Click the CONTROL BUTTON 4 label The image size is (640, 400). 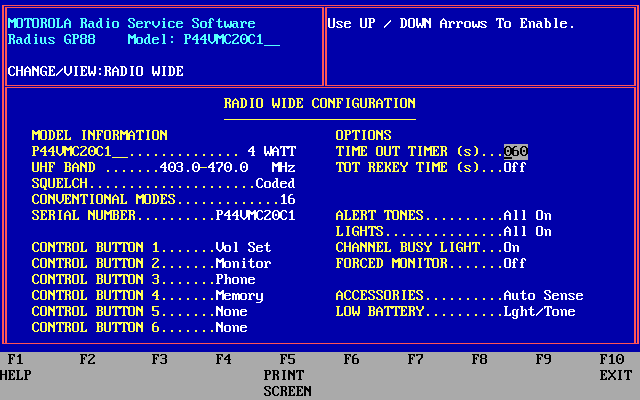click(x=96, y=296)
